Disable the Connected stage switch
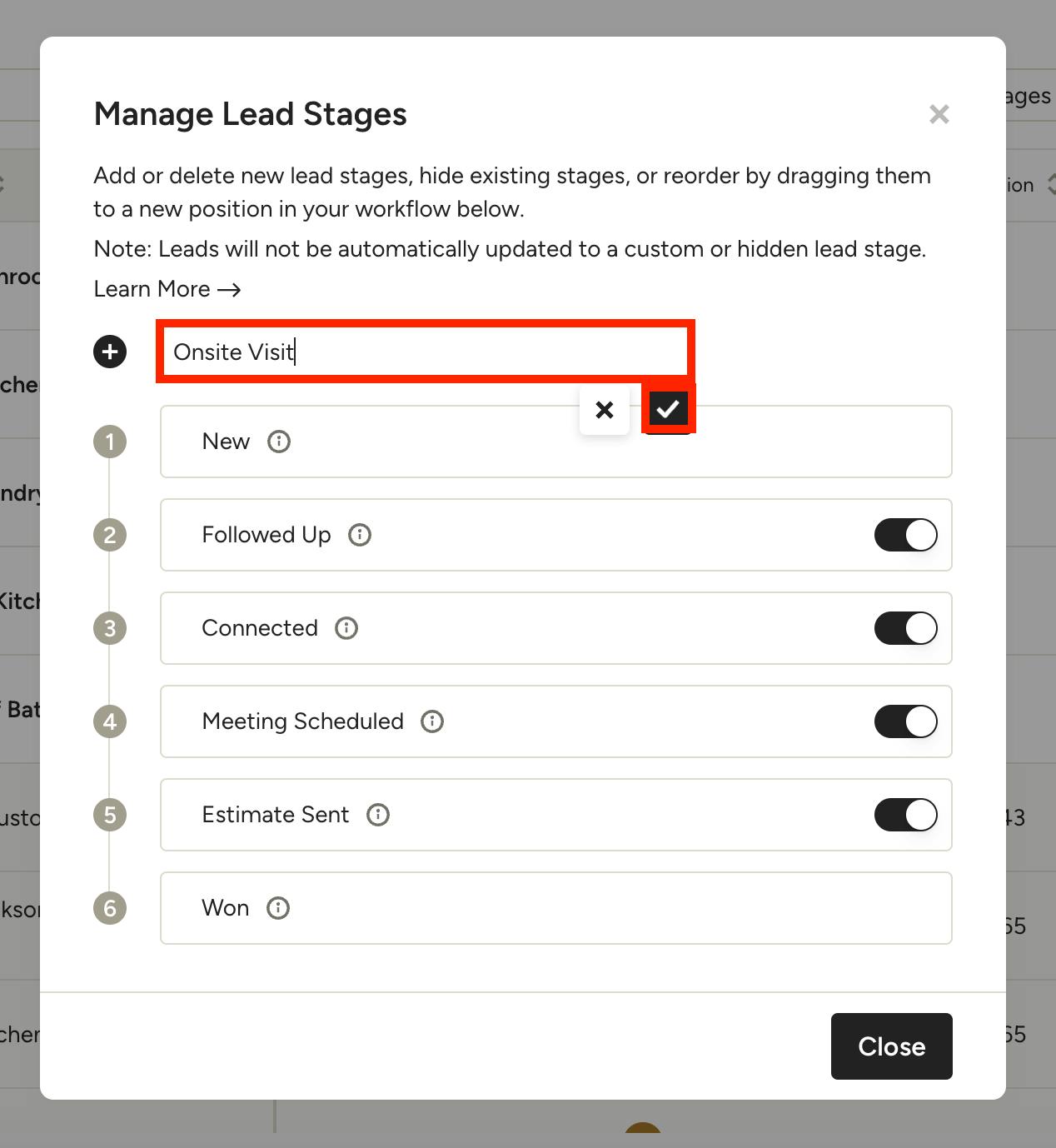Image resolution: width=1056 pixels, height=1148 pixels. (905, 628)
